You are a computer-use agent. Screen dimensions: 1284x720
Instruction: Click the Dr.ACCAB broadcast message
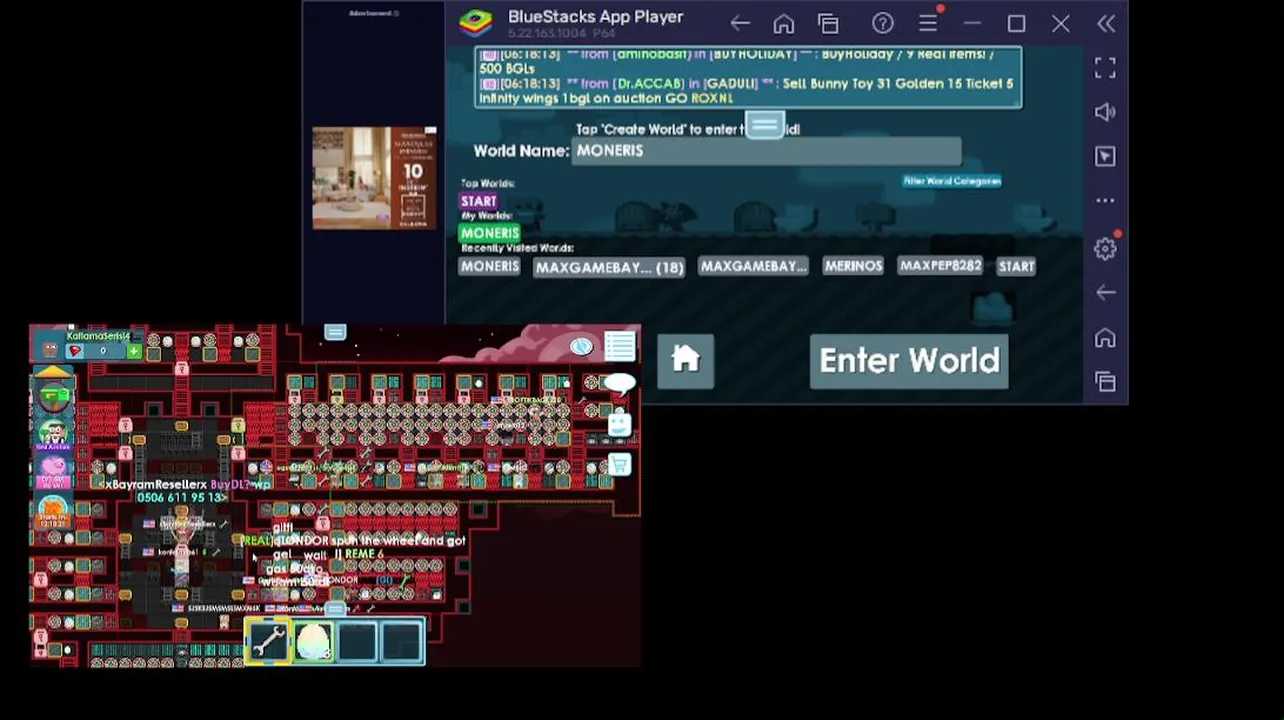point(747,91)
